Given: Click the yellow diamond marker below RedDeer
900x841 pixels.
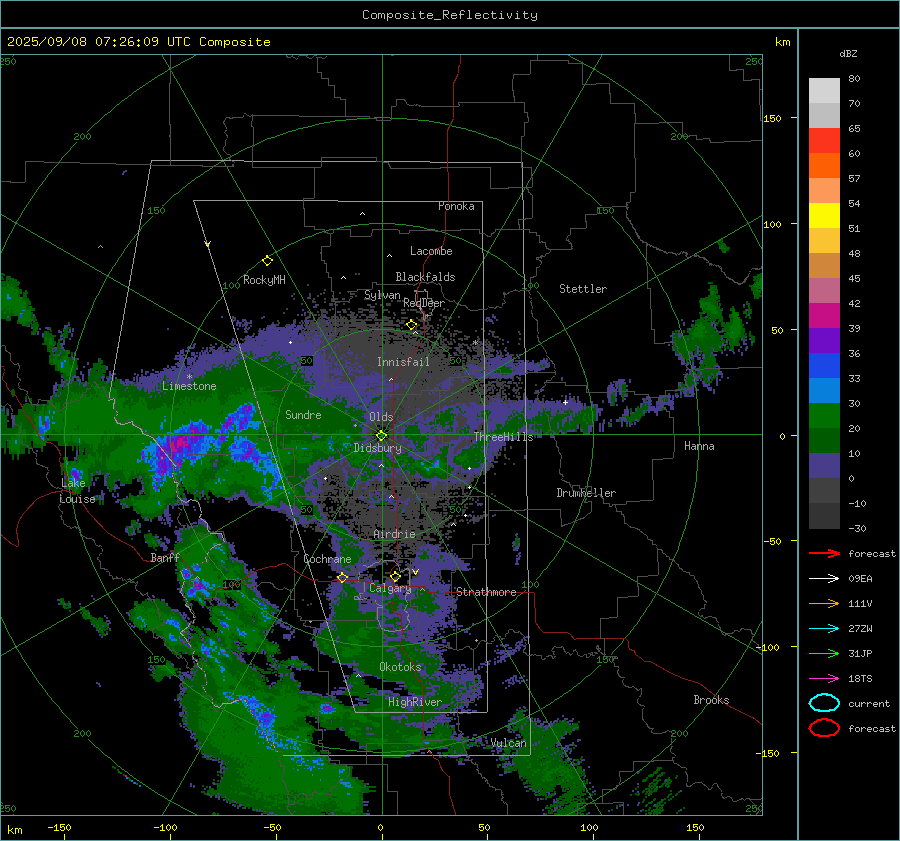Looking at the screenshot, I should [411, 325].
